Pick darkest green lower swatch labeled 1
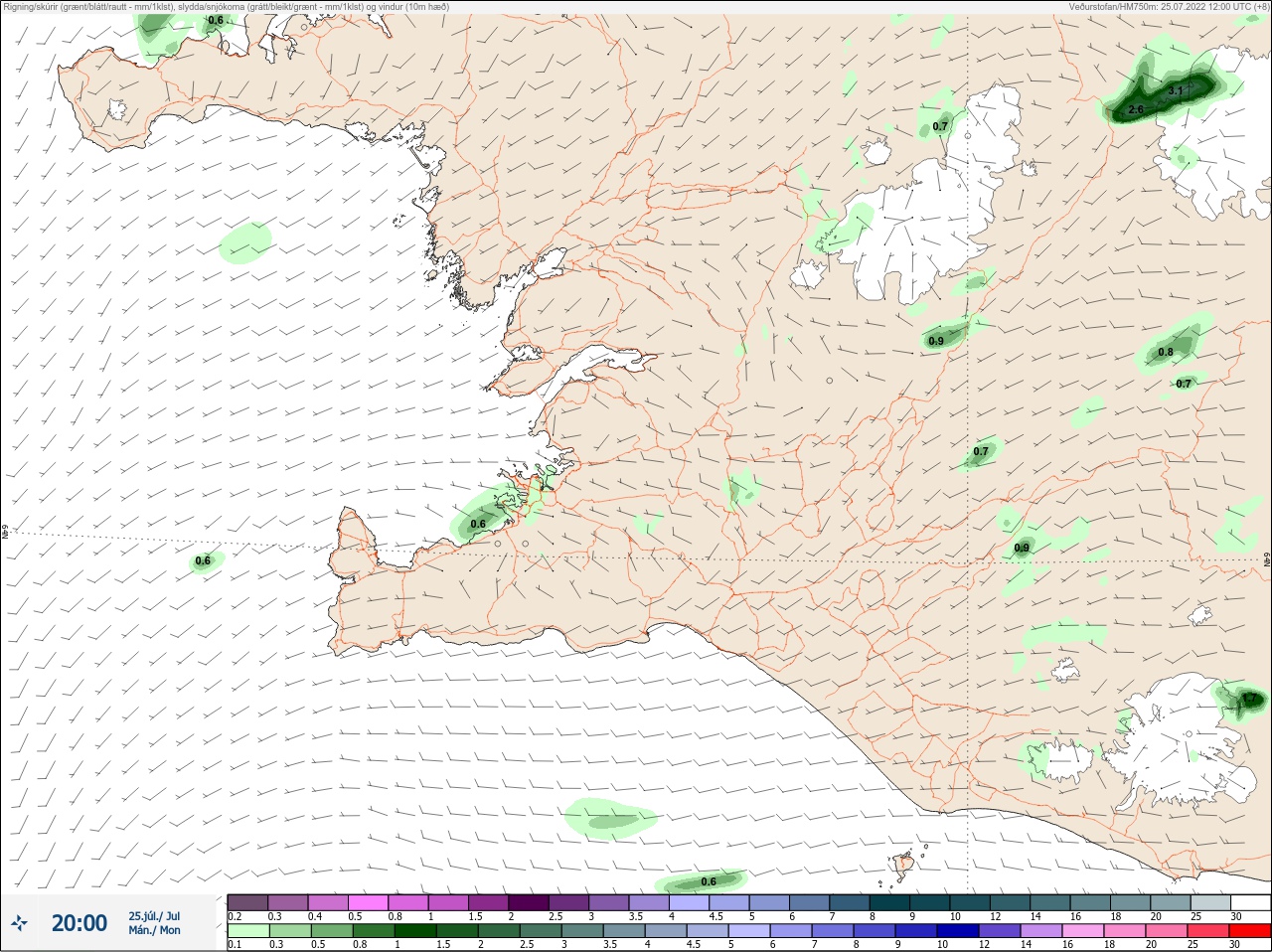Screen dimensions: 1272x952 click(x=415, y=931)
